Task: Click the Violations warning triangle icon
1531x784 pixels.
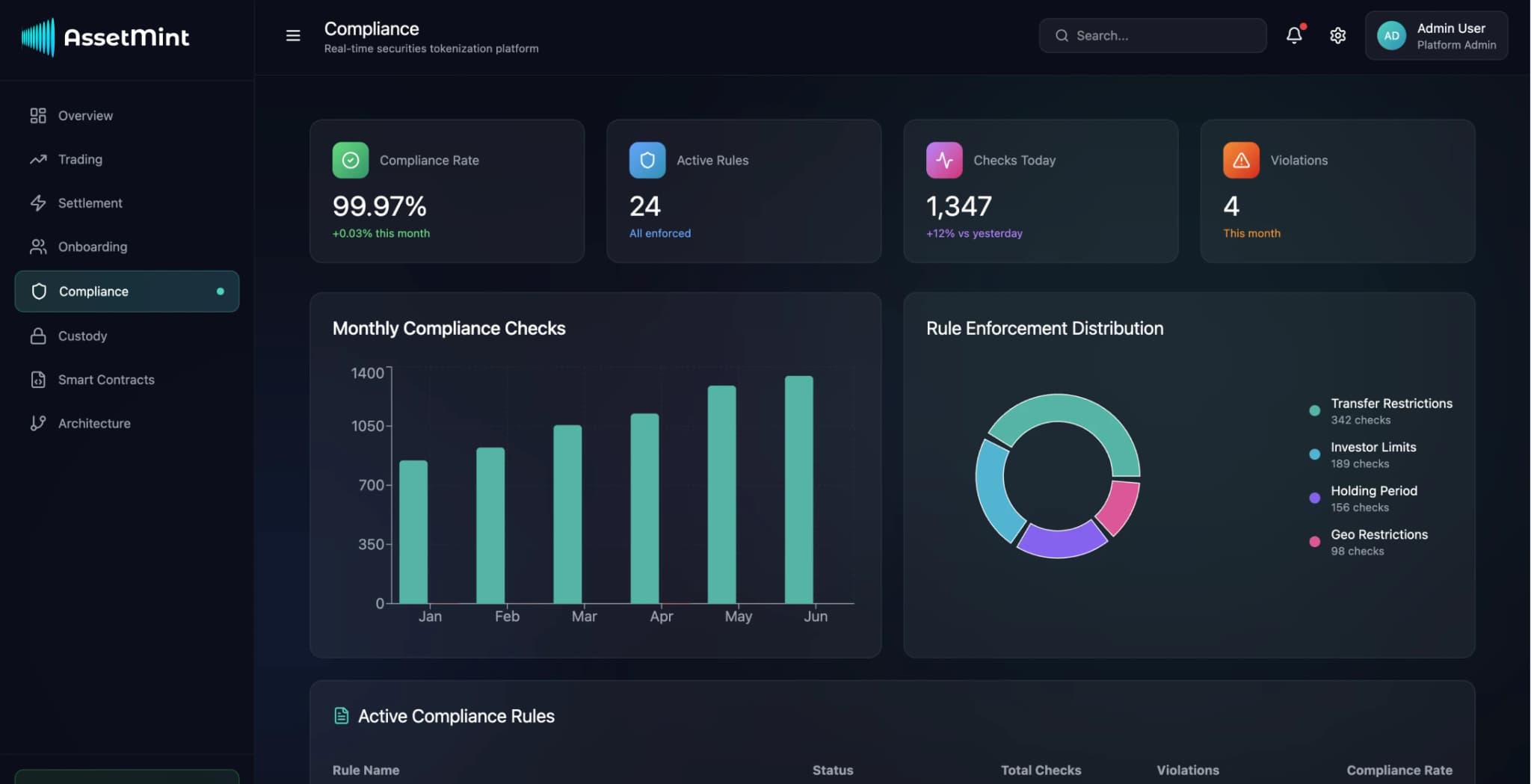Action: [x=1241, y=160]
